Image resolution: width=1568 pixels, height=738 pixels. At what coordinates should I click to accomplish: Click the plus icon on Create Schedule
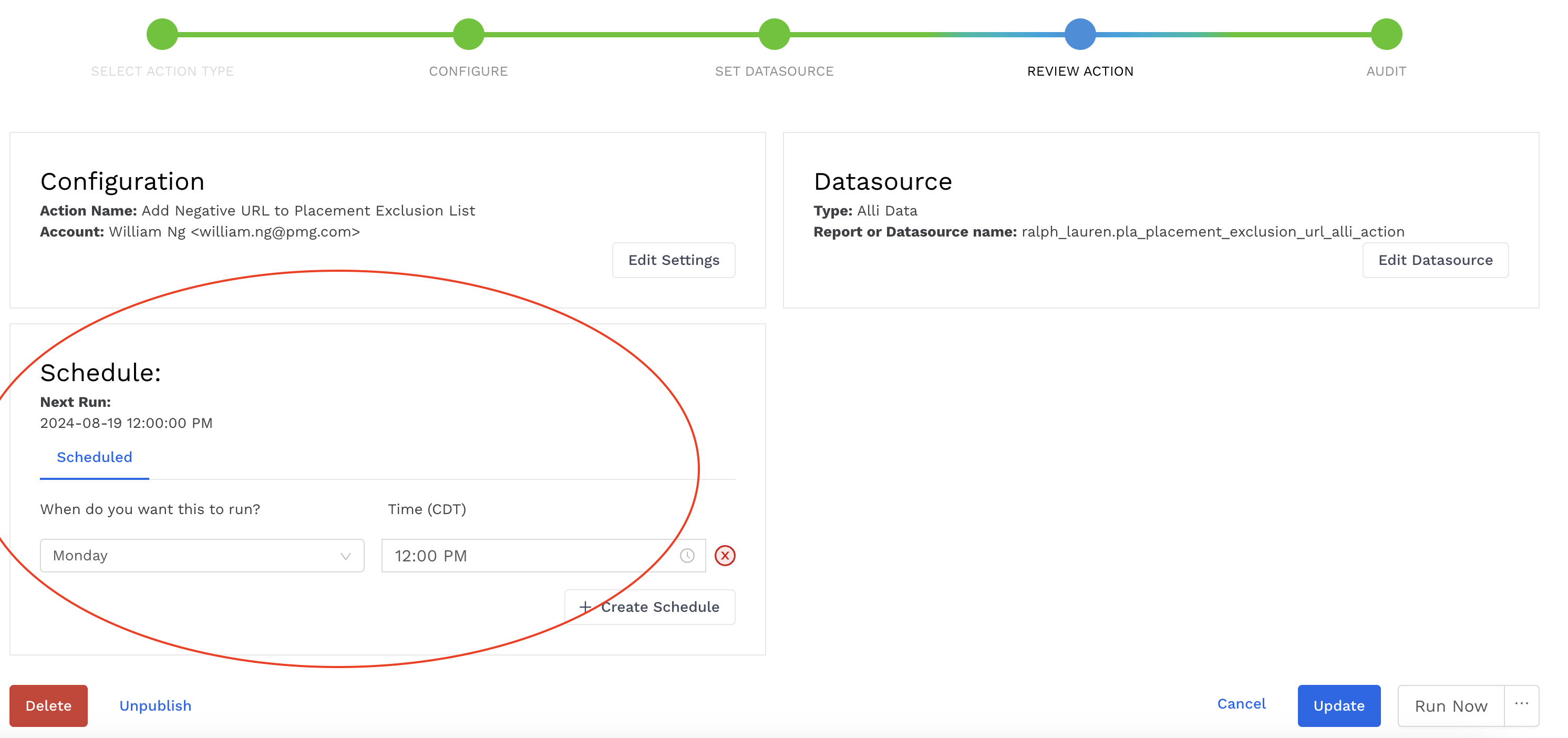[x=585, y=607]
